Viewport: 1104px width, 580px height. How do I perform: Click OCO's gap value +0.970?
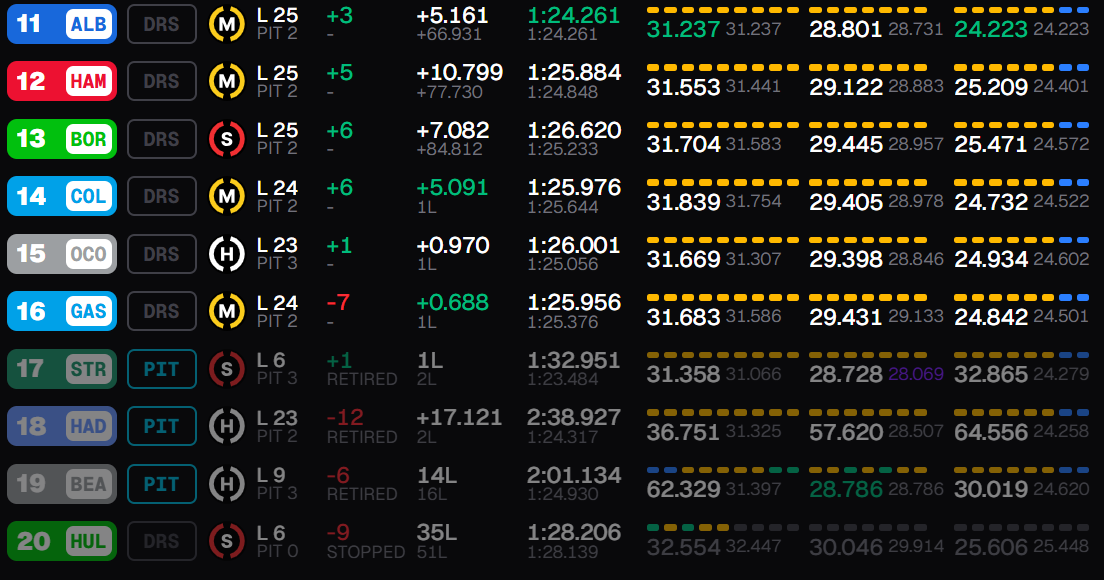coord(453,245)
